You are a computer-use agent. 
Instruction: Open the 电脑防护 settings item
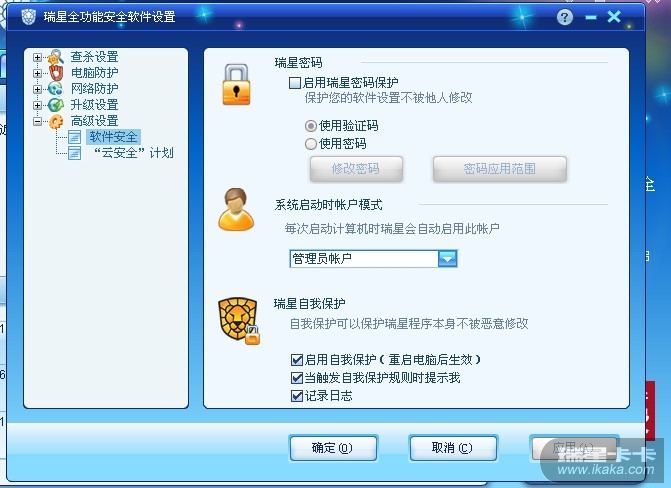coord(95,73)
